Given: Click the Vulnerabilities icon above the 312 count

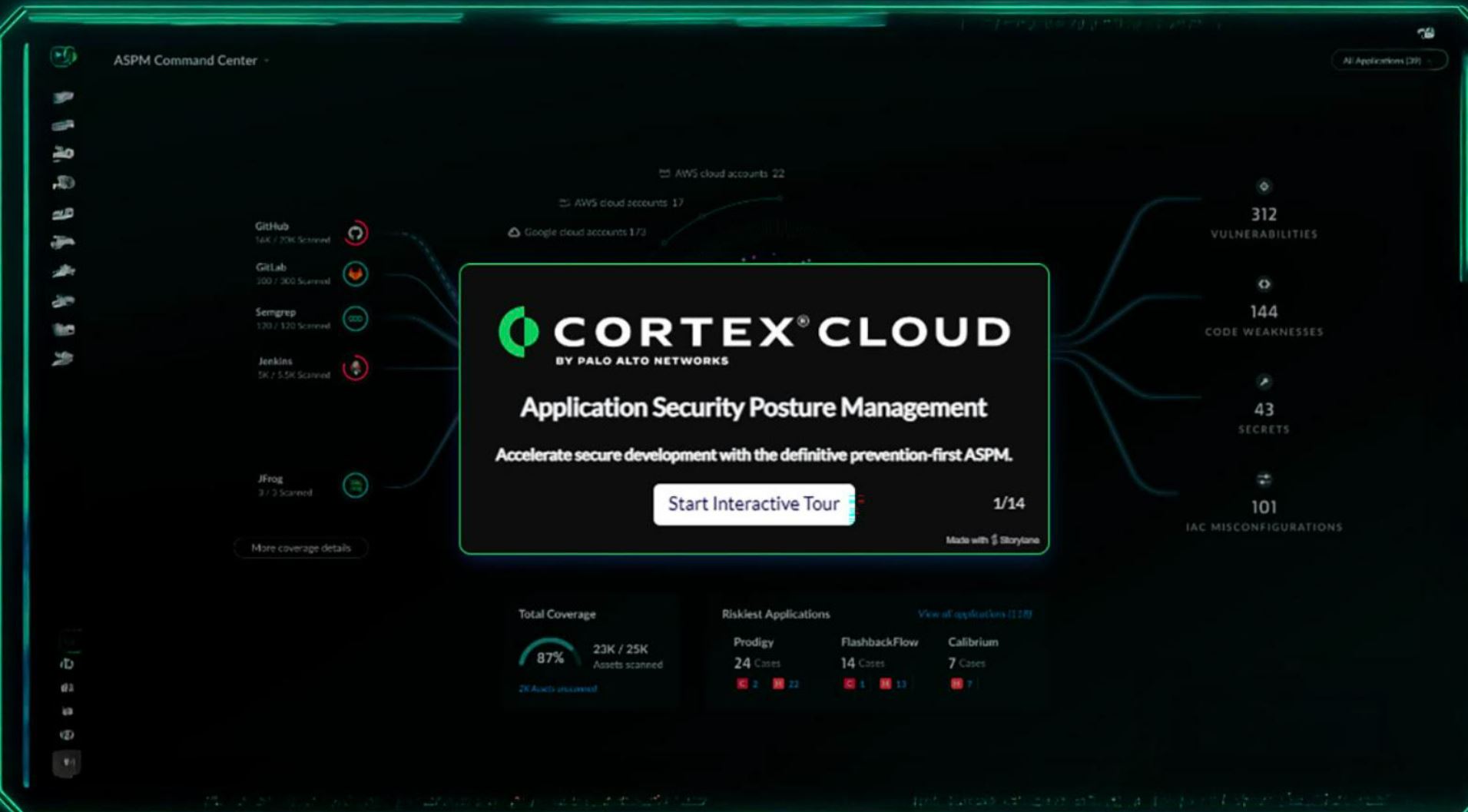Looking at the screenshot, I should [1263, 187].
